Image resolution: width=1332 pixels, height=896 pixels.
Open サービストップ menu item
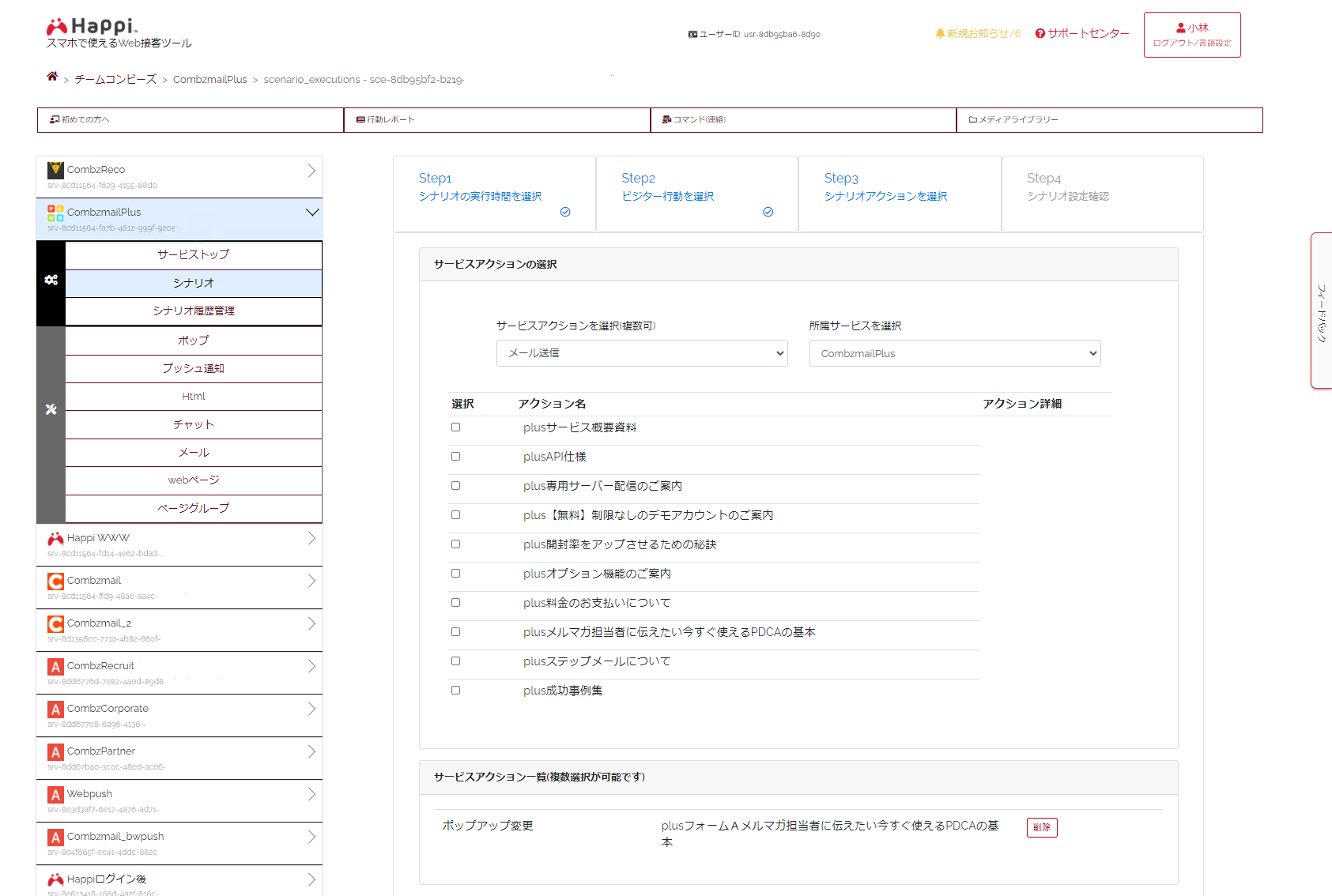point(194,254)
